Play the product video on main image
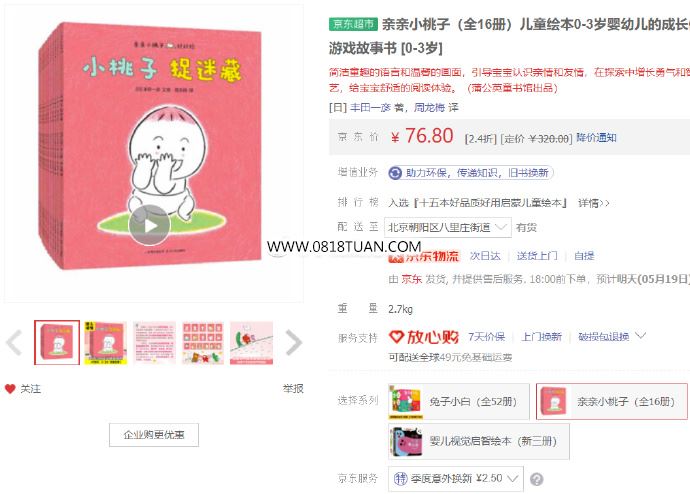Image resolution: width=690 pixels, height=494 pixels. pyautogui.click(x=149, y=226)
